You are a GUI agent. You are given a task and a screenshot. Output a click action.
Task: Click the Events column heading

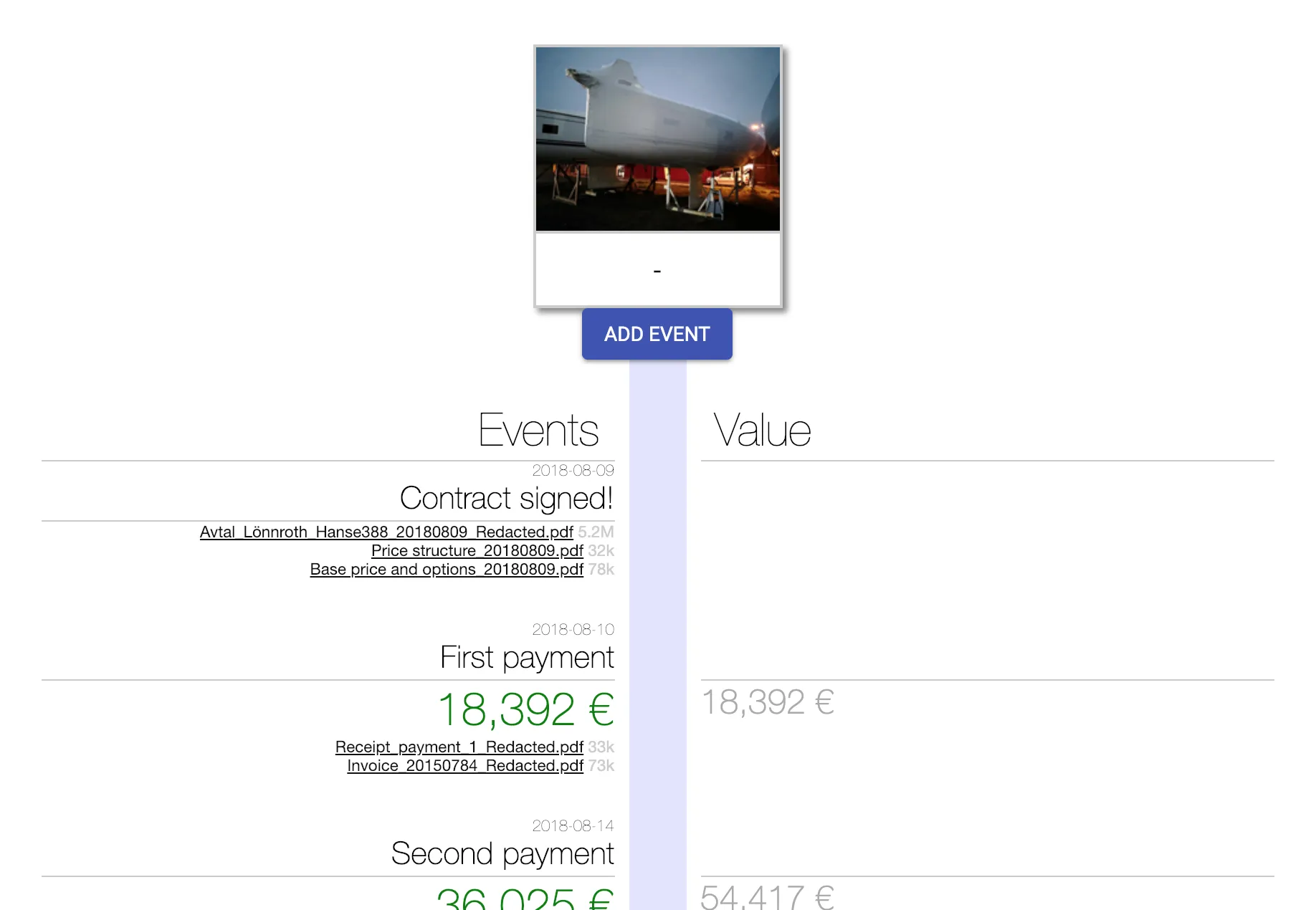click(x=538, y=431)
